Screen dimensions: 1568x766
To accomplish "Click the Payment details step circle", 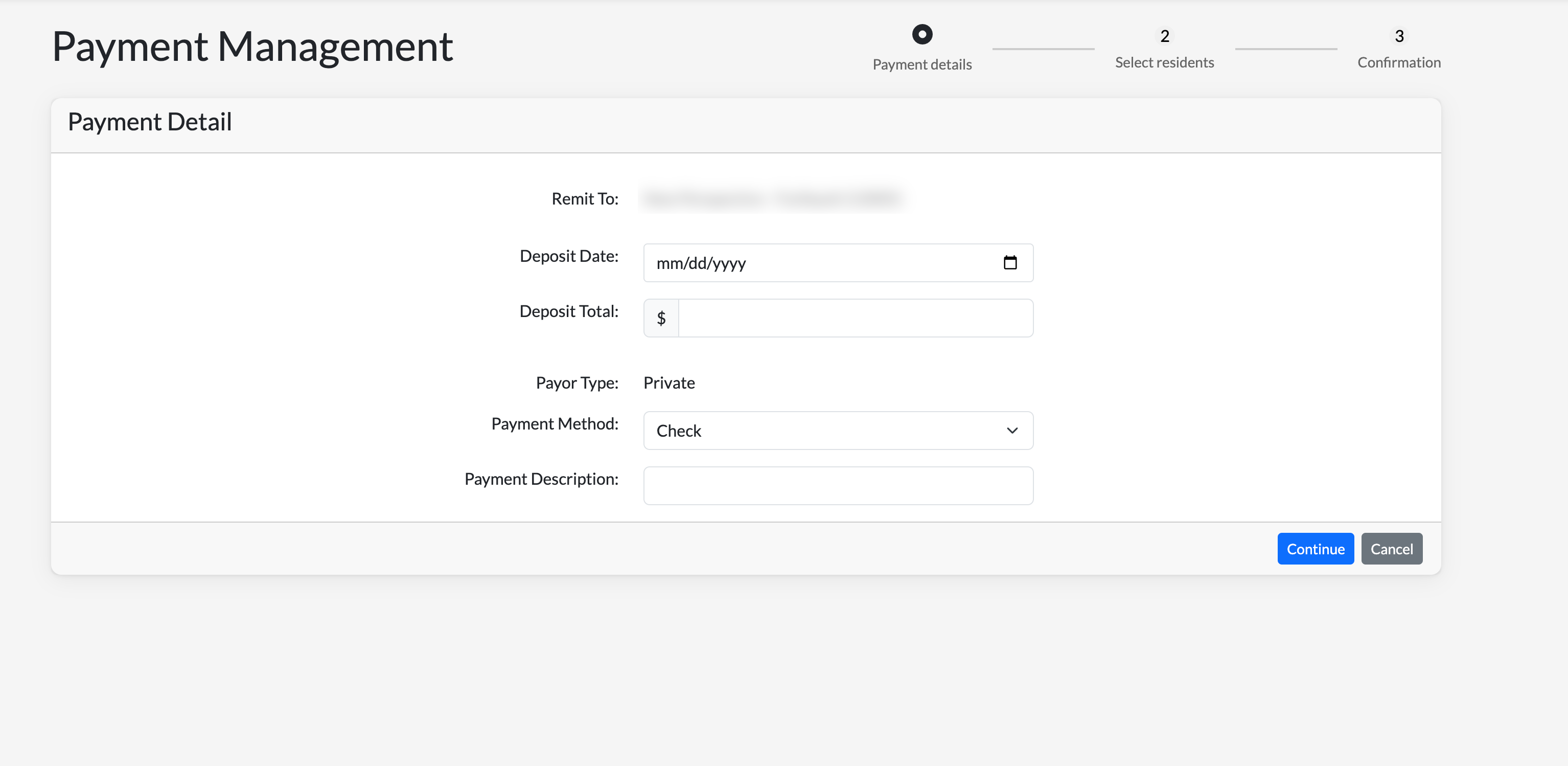I will pyautogui.click(x=921, y=34).
